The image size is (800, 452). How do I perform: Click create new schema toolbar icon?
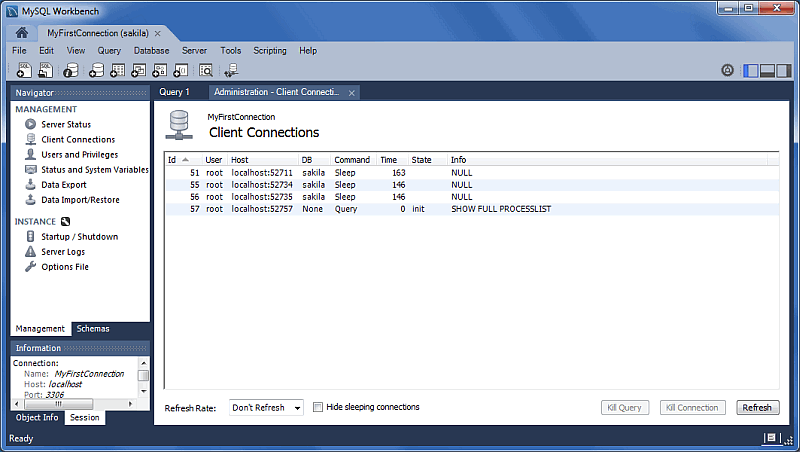pos(96,70)
